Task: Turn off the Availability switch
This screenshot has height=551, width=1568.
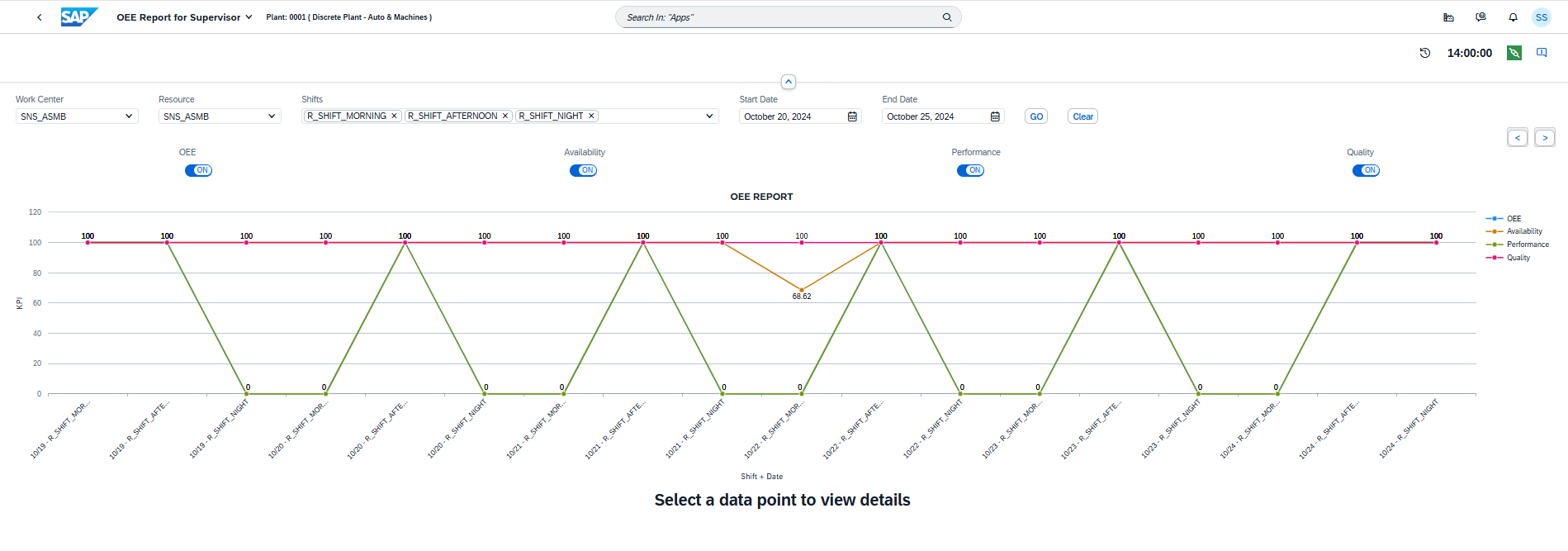Action: (583, 170)
